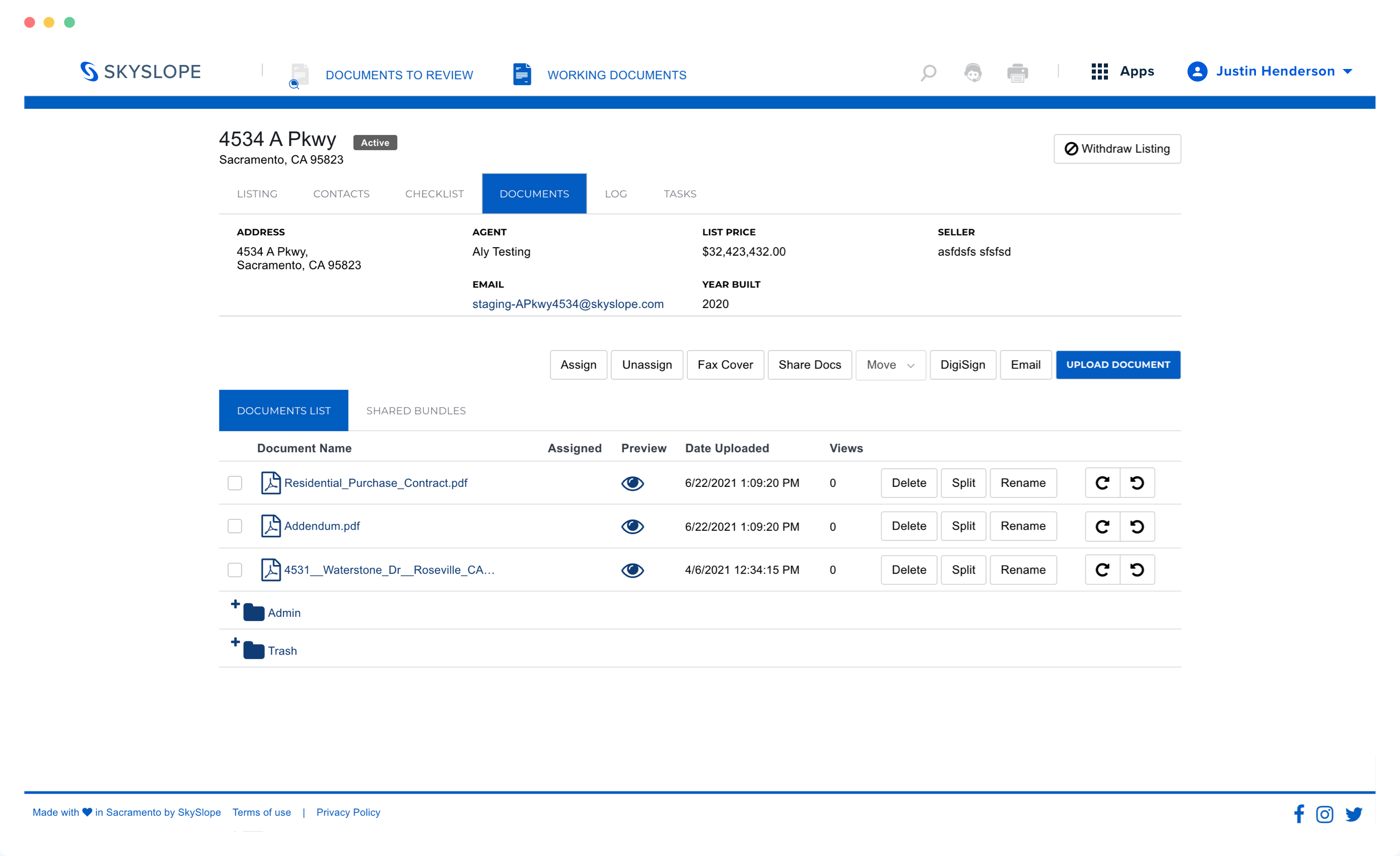
Task: Click the search magnifier icon in header
Action: (928, 73)
